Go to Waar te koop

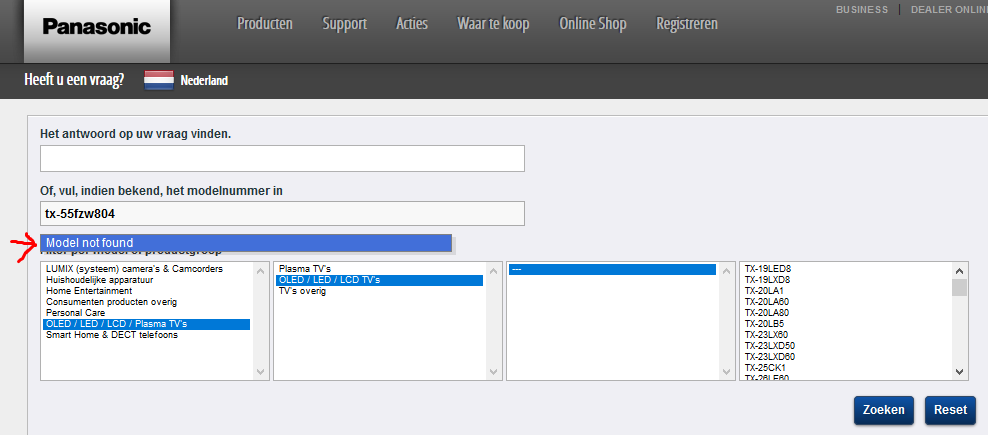[493, 24]
